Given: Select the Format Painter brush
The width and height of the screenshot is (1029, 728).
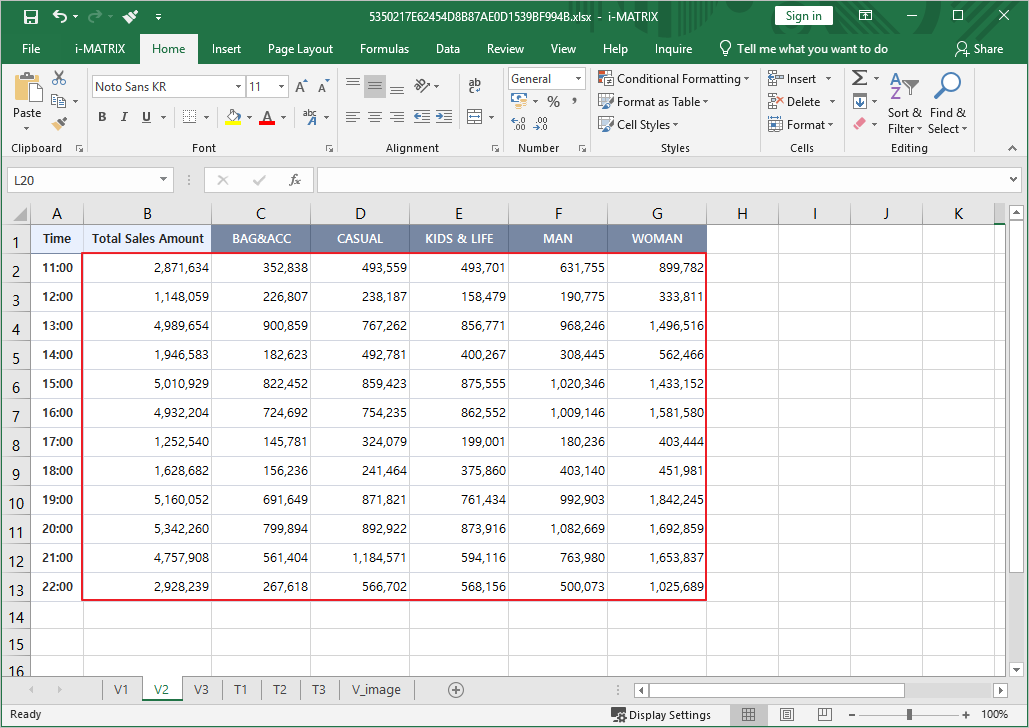Looking at the screenshot, I should (x=59, y=124).
